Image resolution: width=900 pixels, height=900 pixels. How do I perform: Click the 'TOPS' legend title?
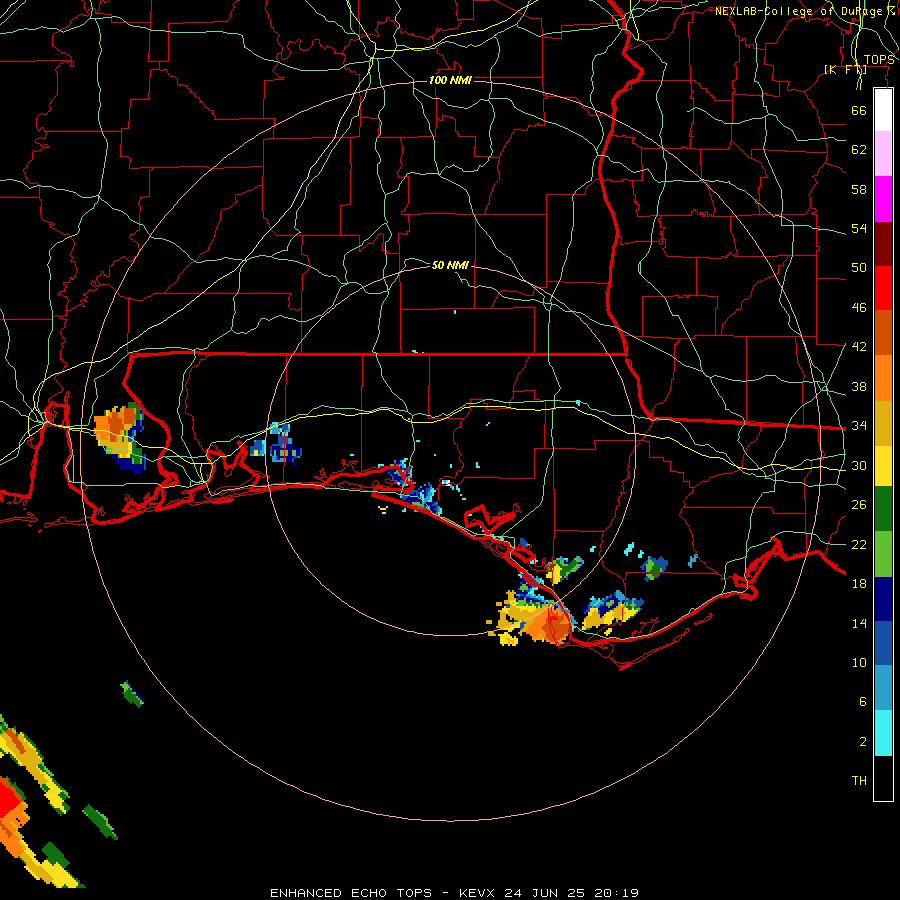point(879,60)
